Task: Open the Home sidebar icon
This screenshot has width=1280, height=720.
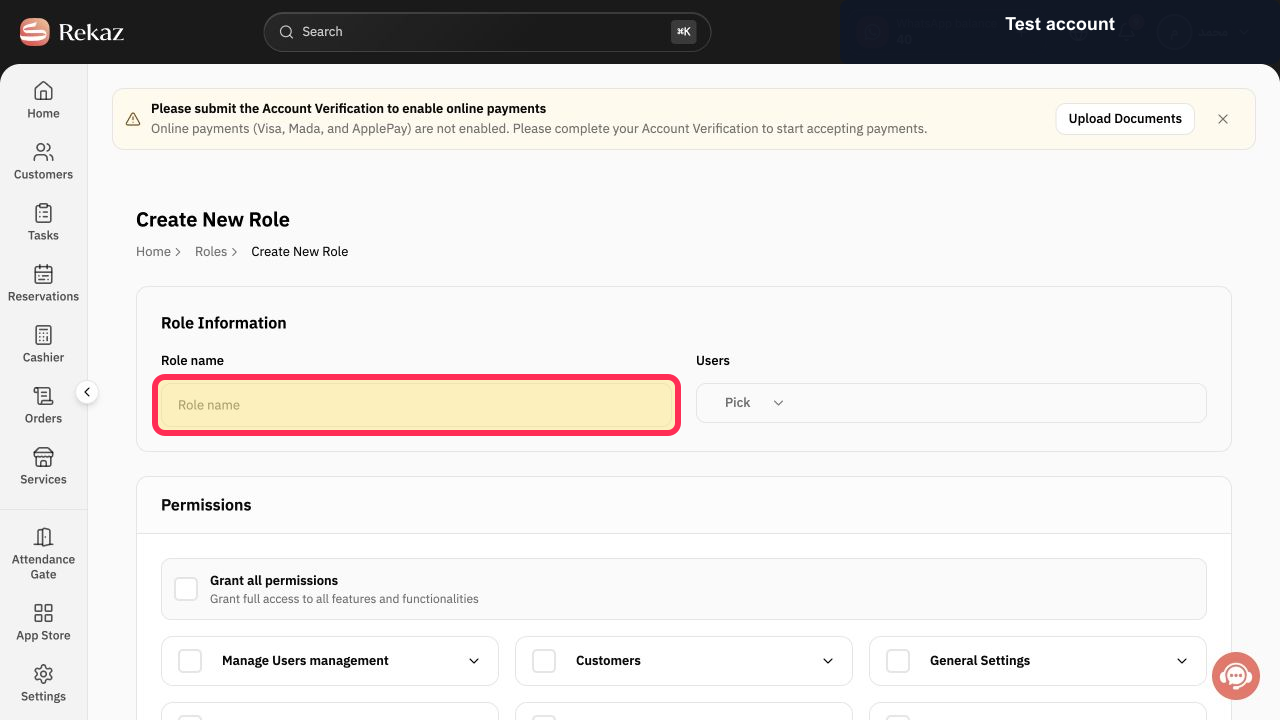Action: (43, 91)
